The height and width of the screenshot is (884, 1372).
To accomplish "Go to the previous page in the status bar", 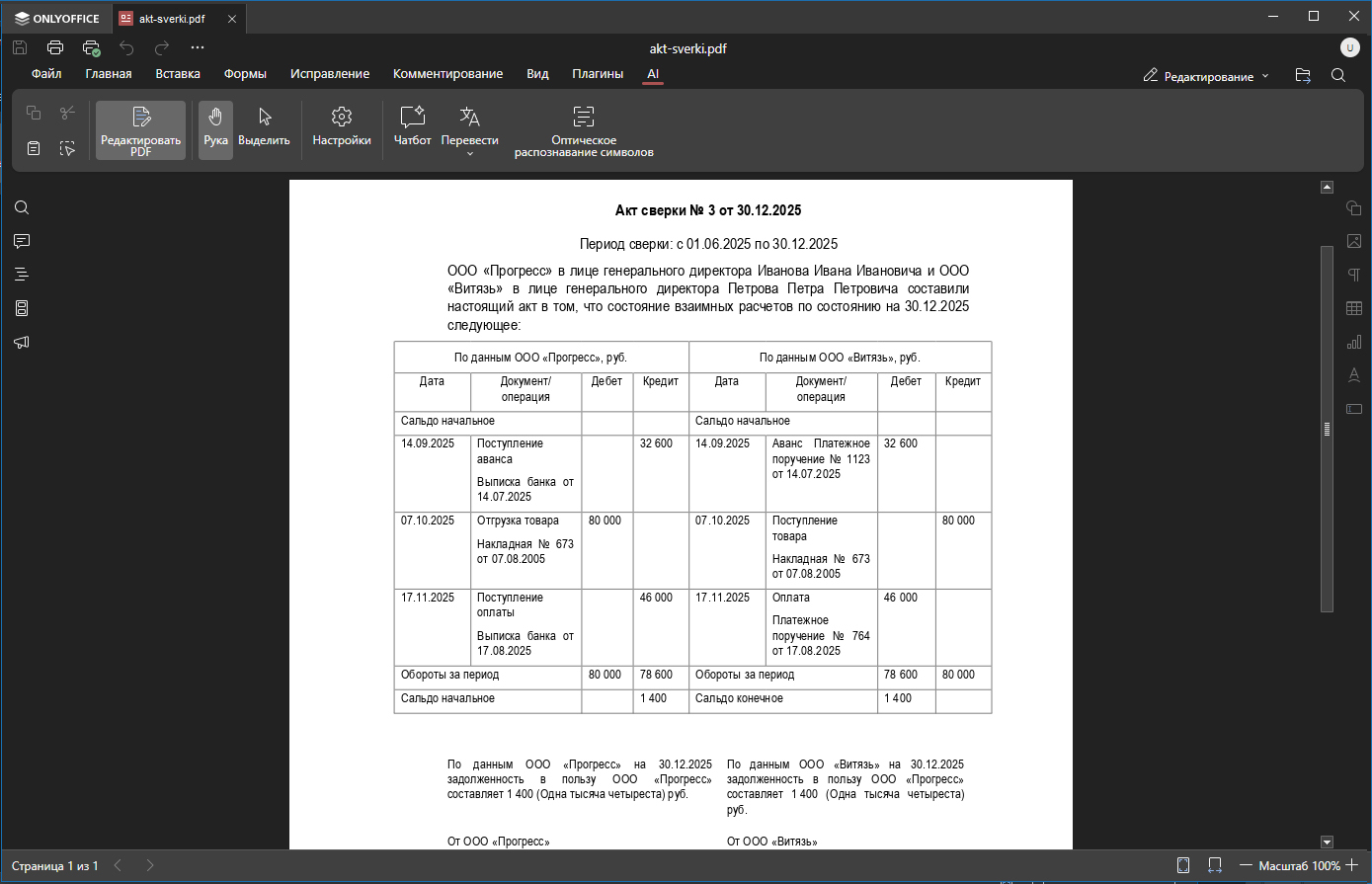I will tap(119, 865).
